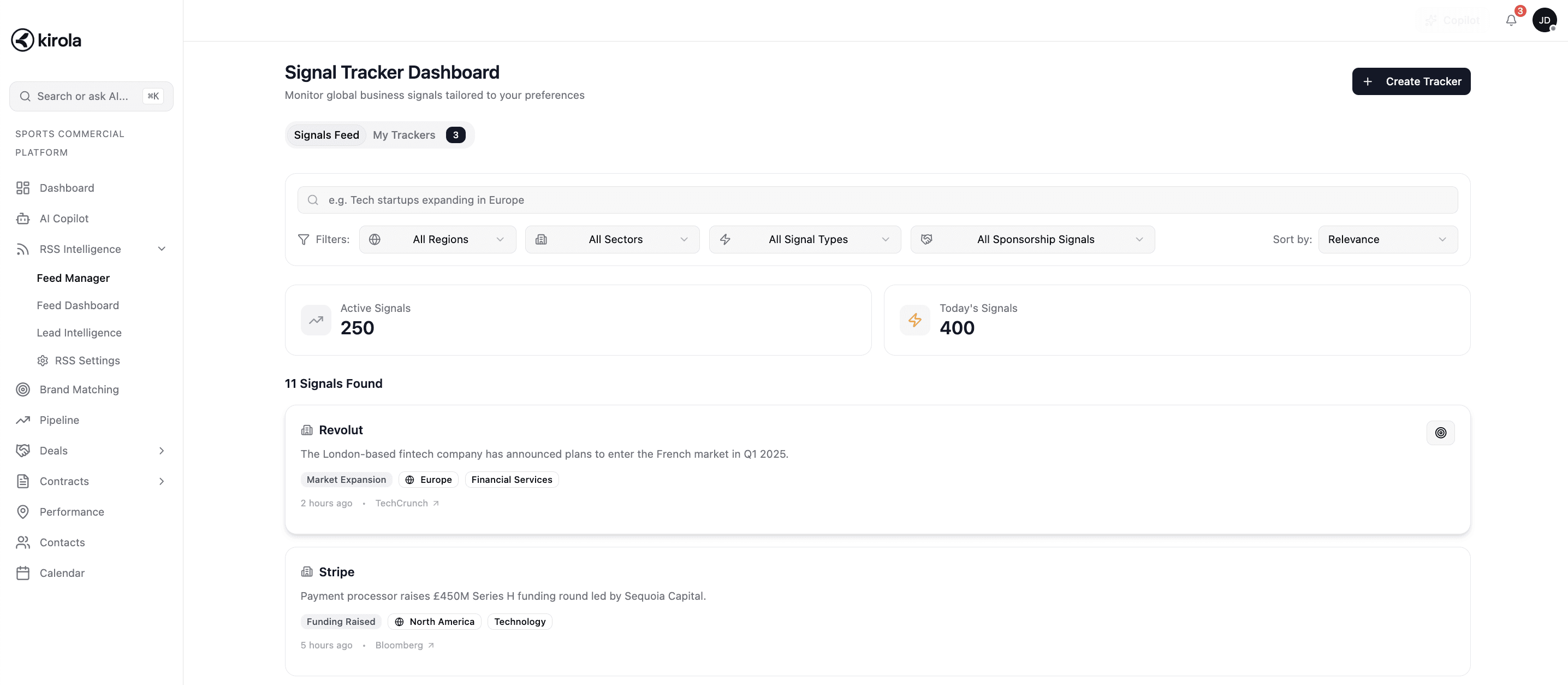The image size is (1568, 685).
Task: Click the notification bell icon
Action: pos(1511,21)
